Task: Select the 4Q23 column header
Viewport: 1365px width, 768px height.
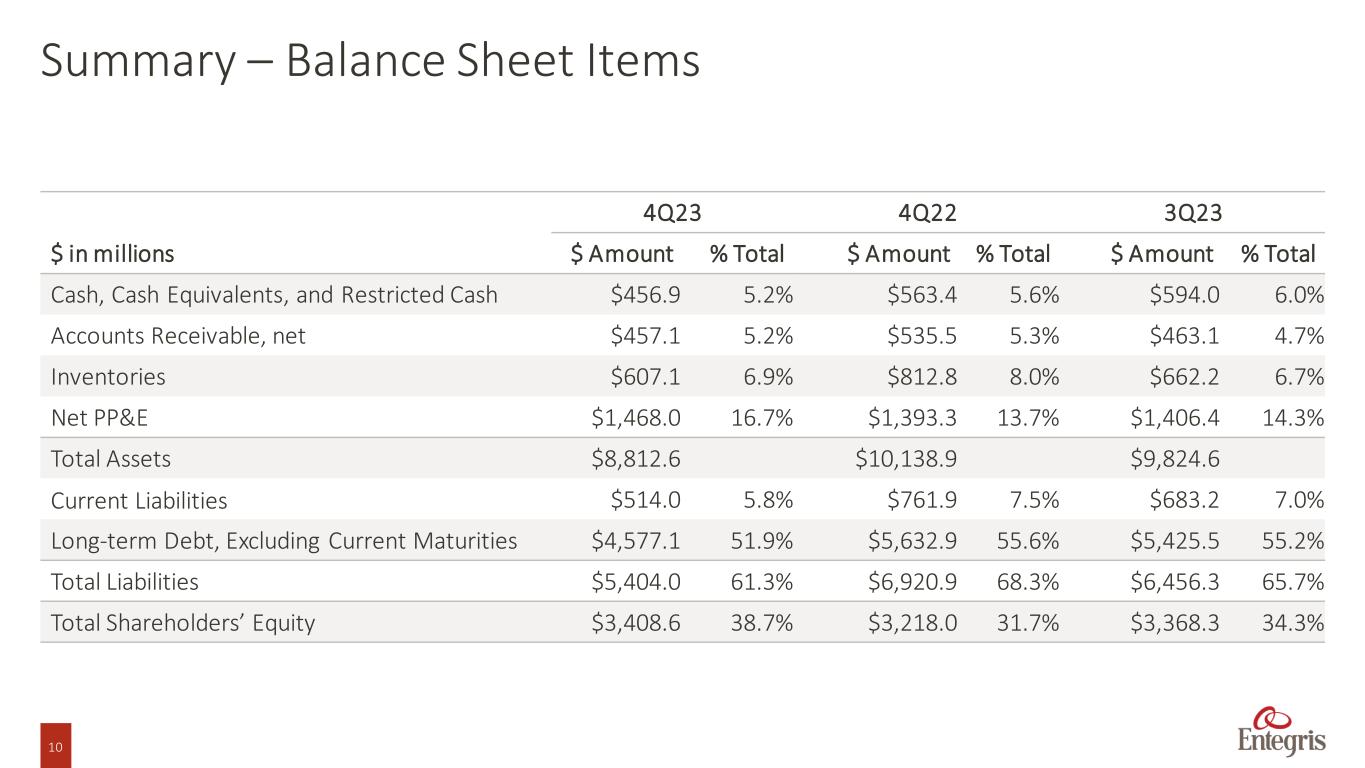Action: [x=670, y=212]
